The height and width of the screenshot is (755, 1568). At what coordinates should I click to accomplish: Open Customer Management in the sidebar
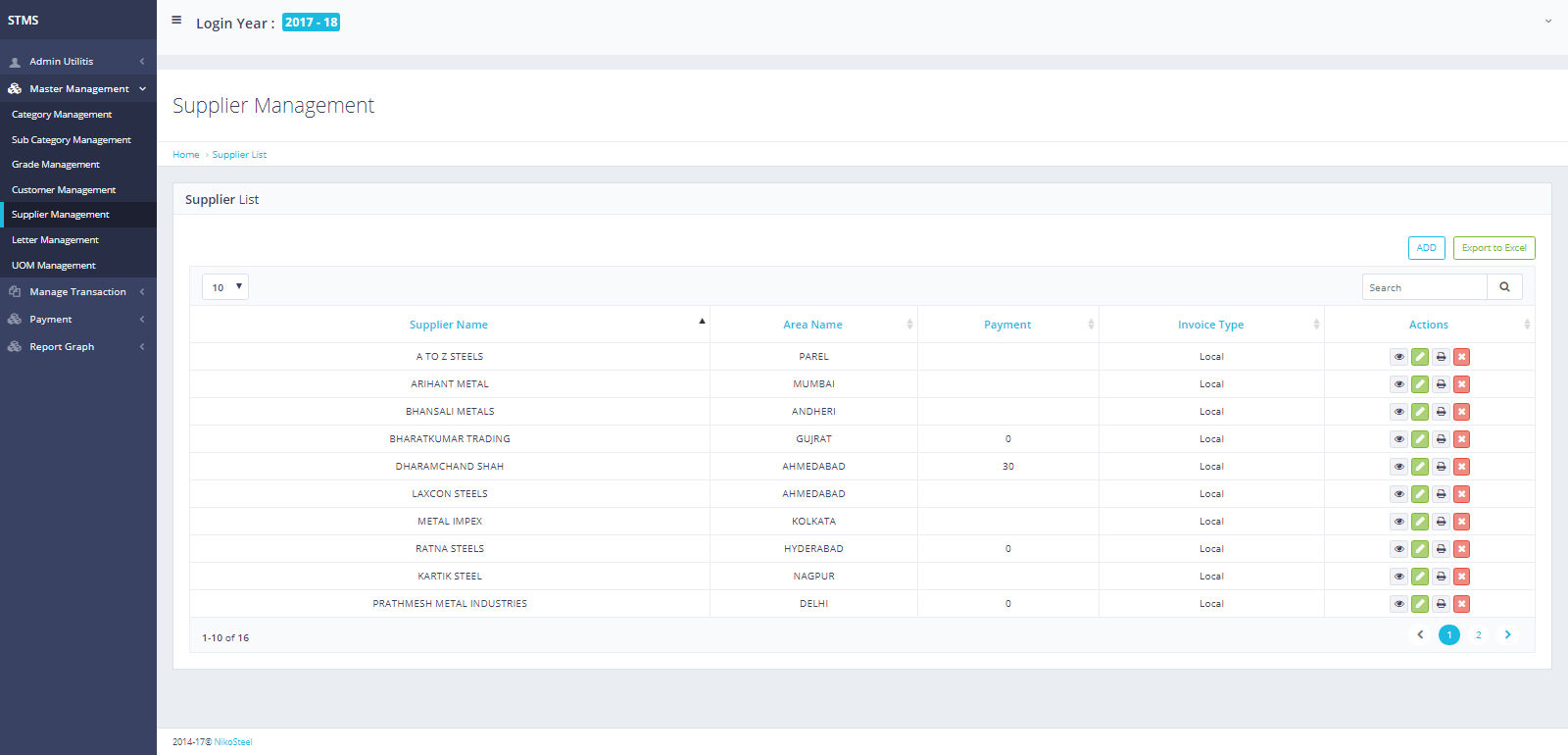(x=64, y=190)
